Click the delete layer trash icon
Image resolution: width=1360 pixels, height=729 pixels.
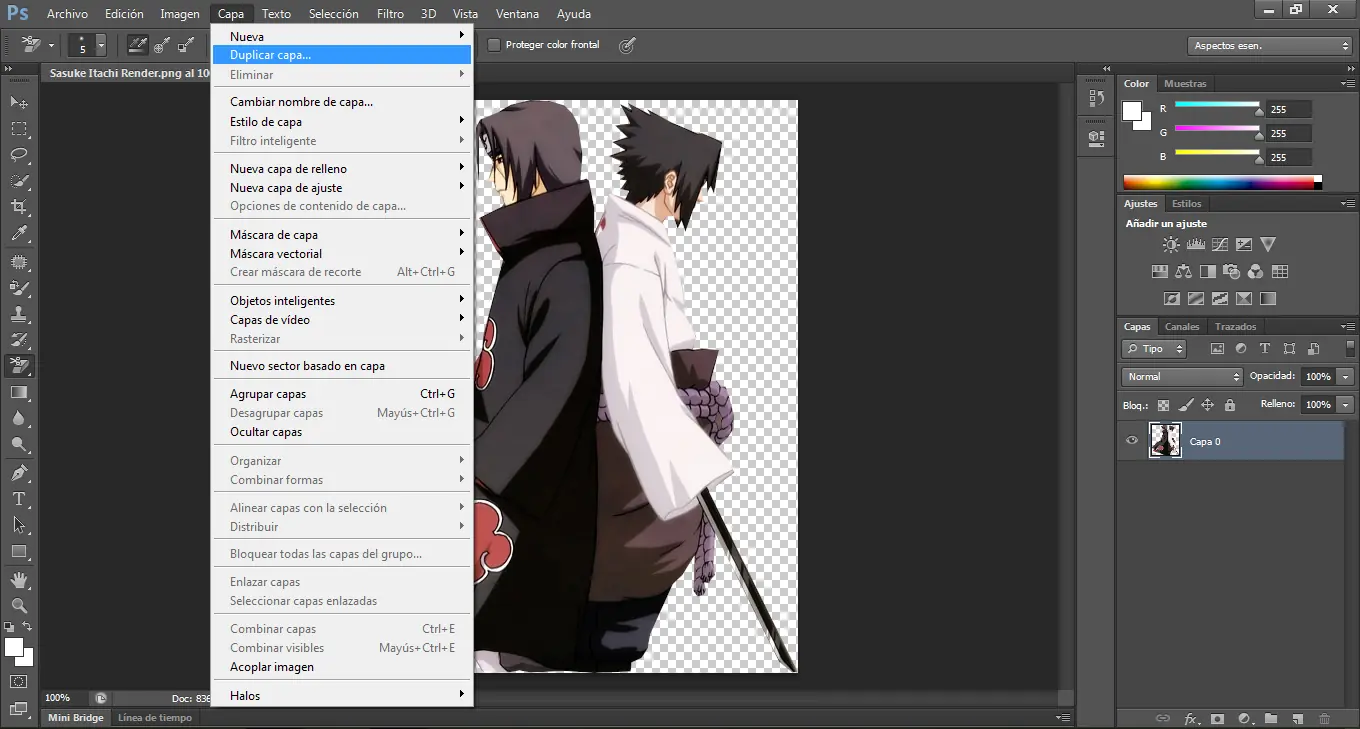1325,718
